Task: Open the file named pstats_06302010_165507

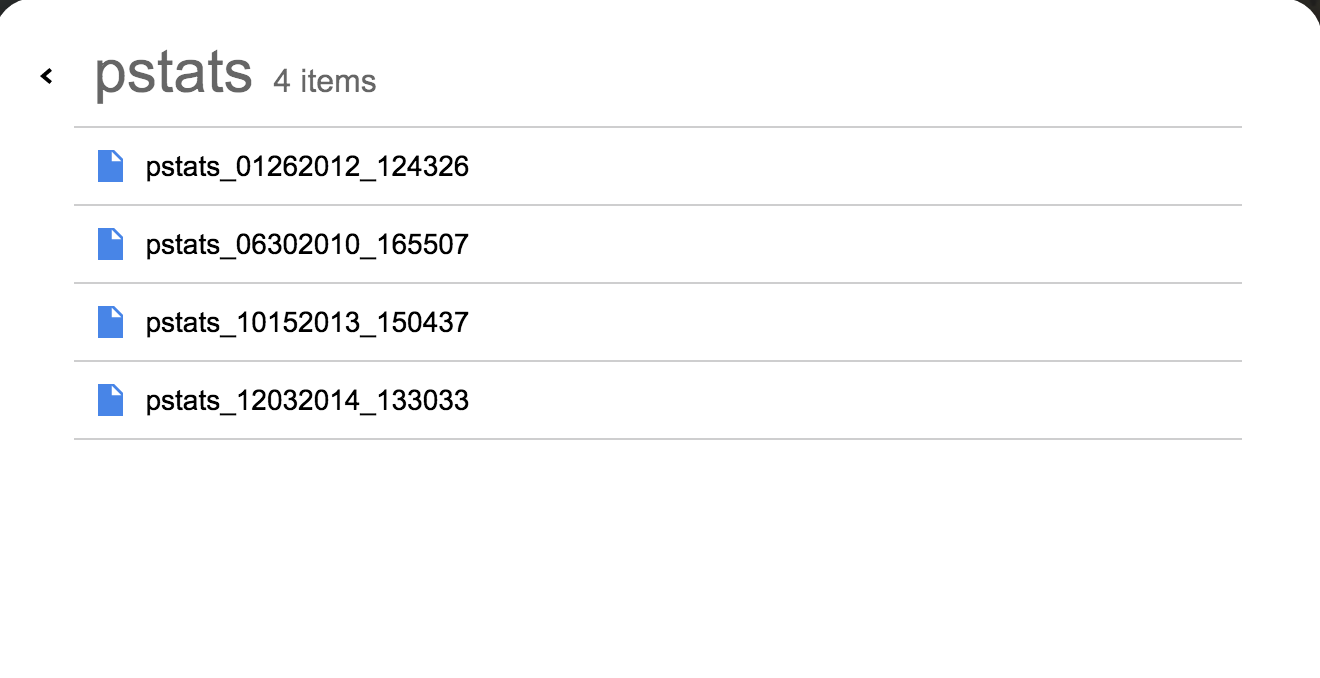Action: 307,244
